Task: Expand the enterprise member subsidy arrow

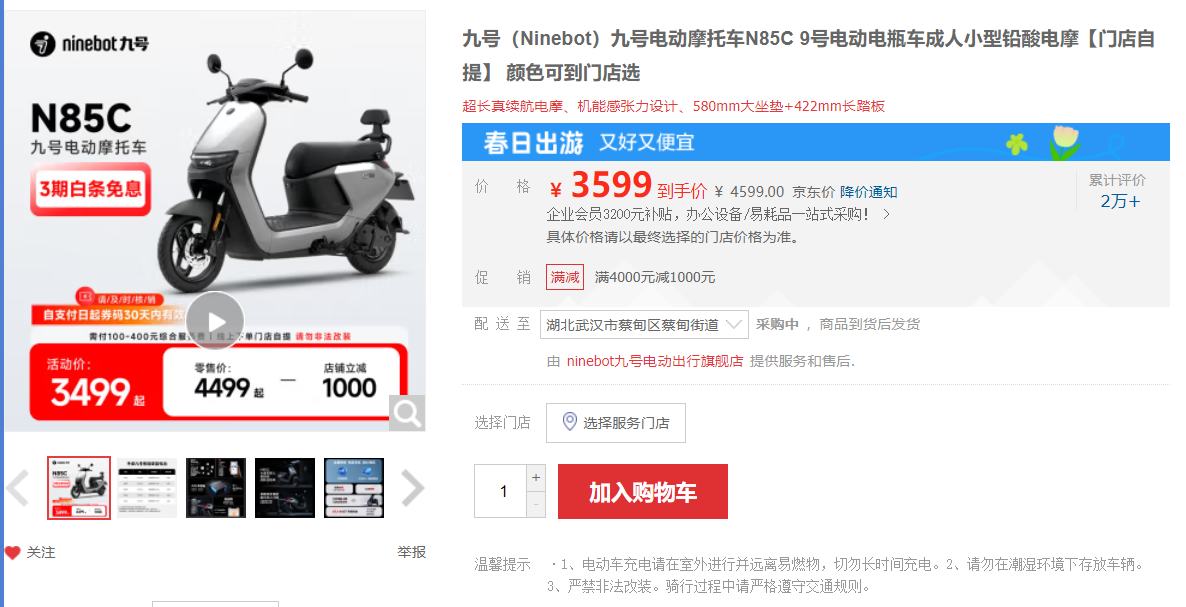Action: (886, 215)
